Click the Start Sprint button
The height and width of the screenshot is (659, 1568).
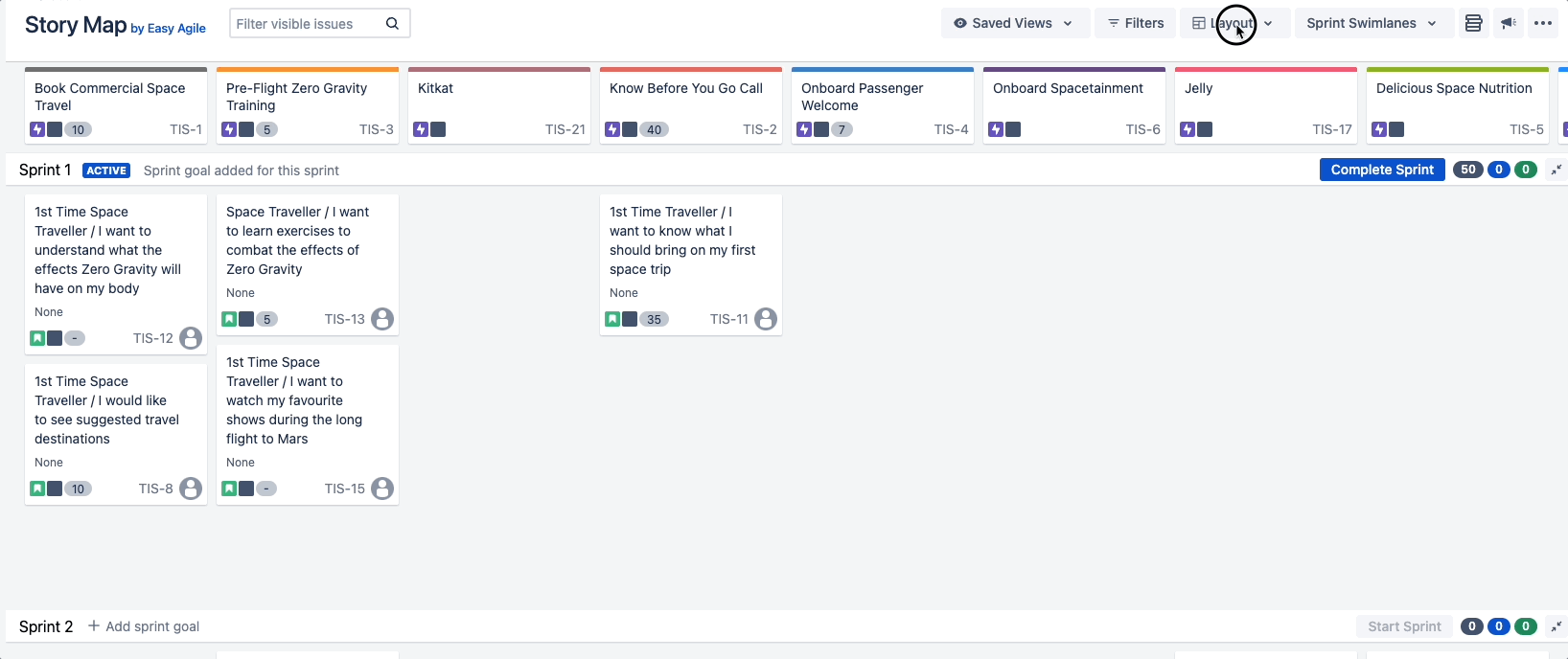coord(1404,626)
